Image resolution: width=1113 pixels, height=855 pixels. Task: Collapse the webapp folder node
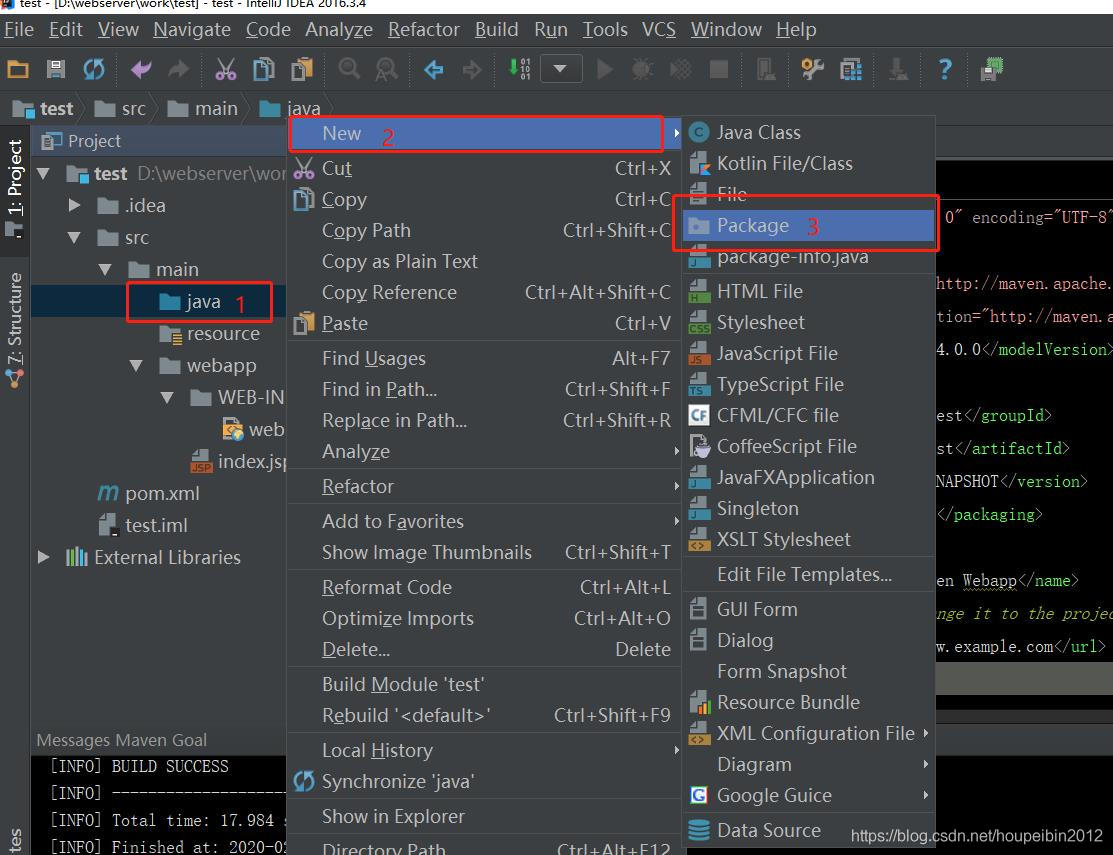(x=136, y=365)
